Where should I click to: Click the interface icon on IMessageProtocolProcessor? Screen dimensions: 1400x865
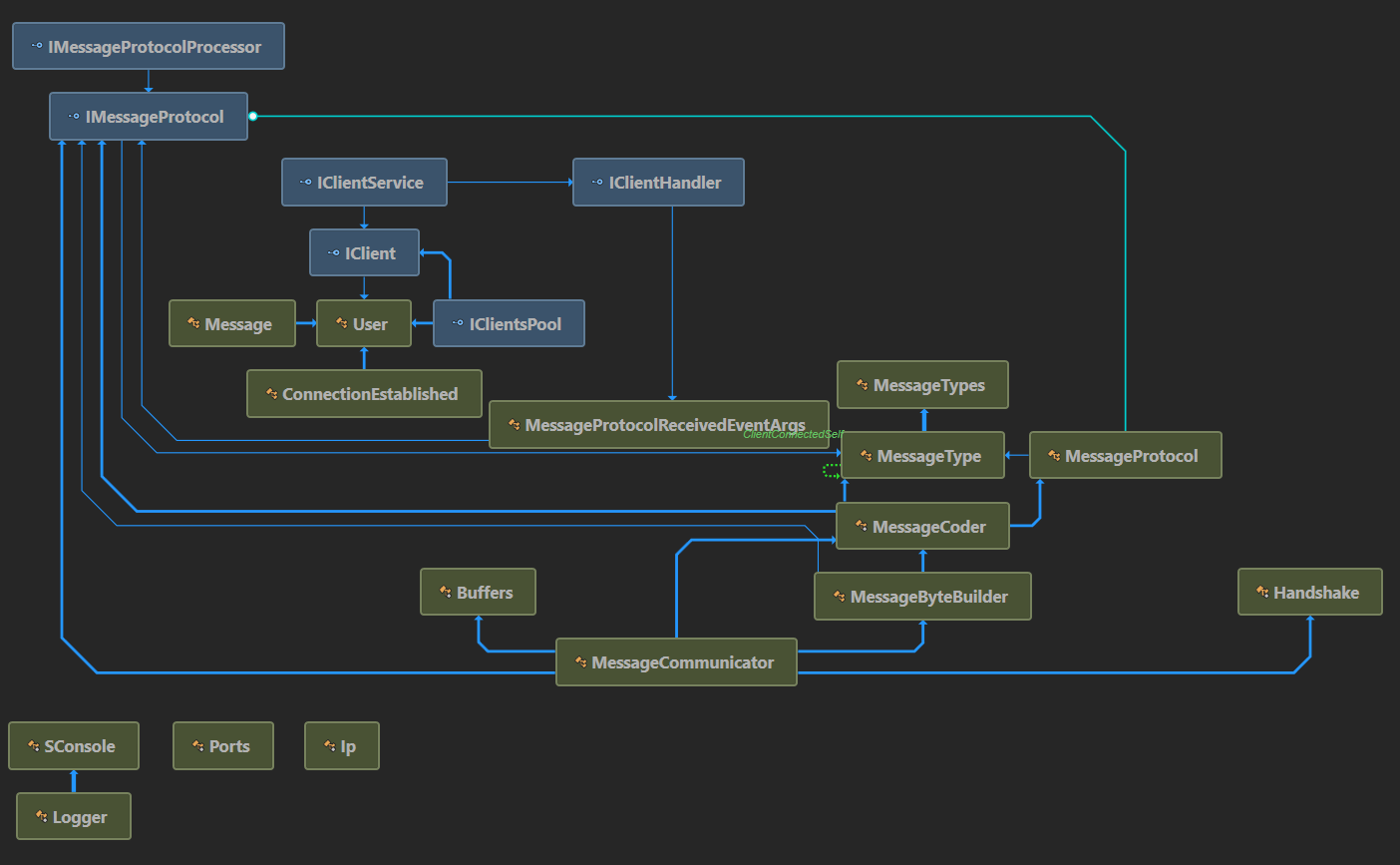[x=37, y=46]
